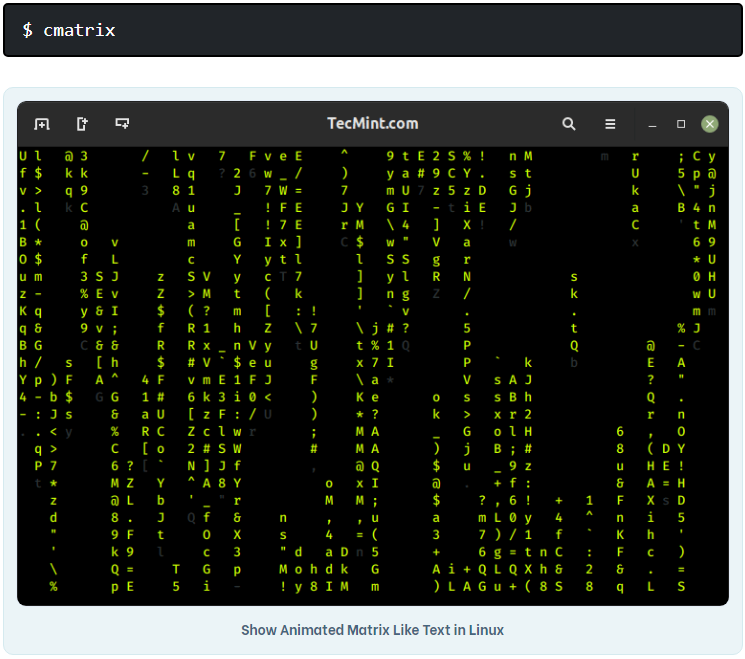Click the wide rectangle-with-plus header icon
This screenshot has height=659, width=745.
(x=122, y=124)
